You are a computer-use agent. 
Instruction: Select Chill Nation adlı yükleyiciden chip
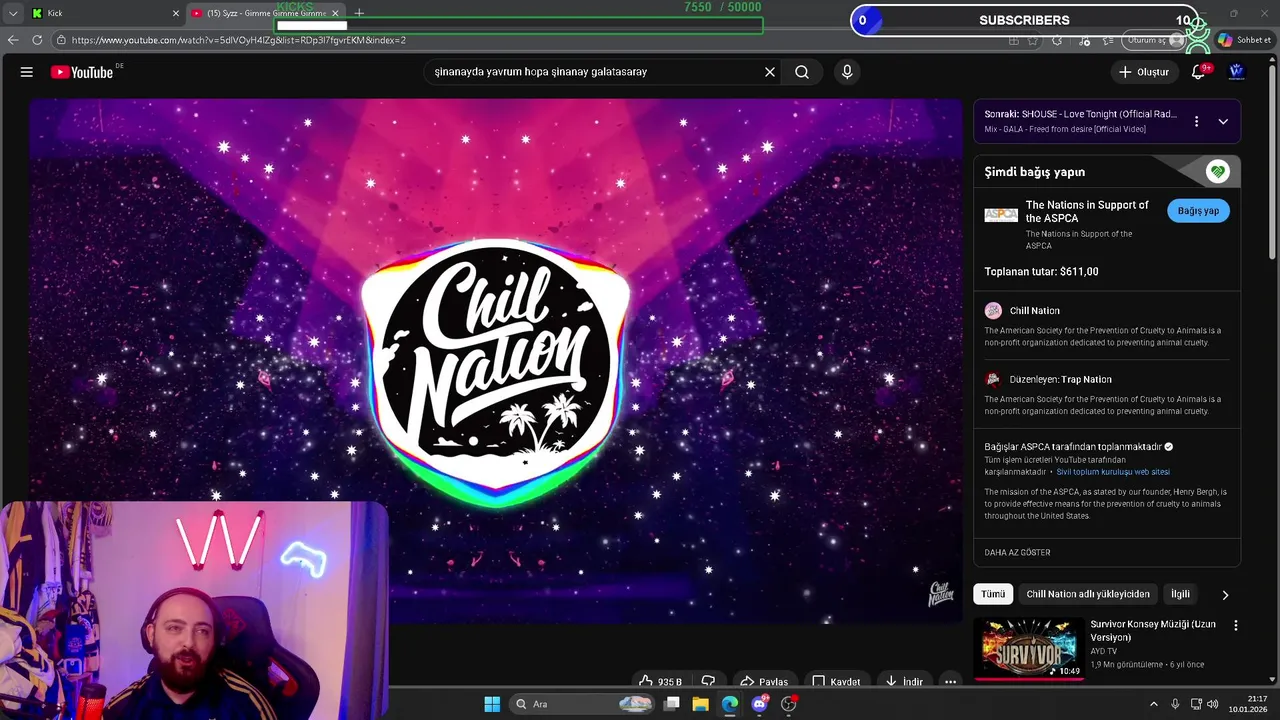(1088, 594)
